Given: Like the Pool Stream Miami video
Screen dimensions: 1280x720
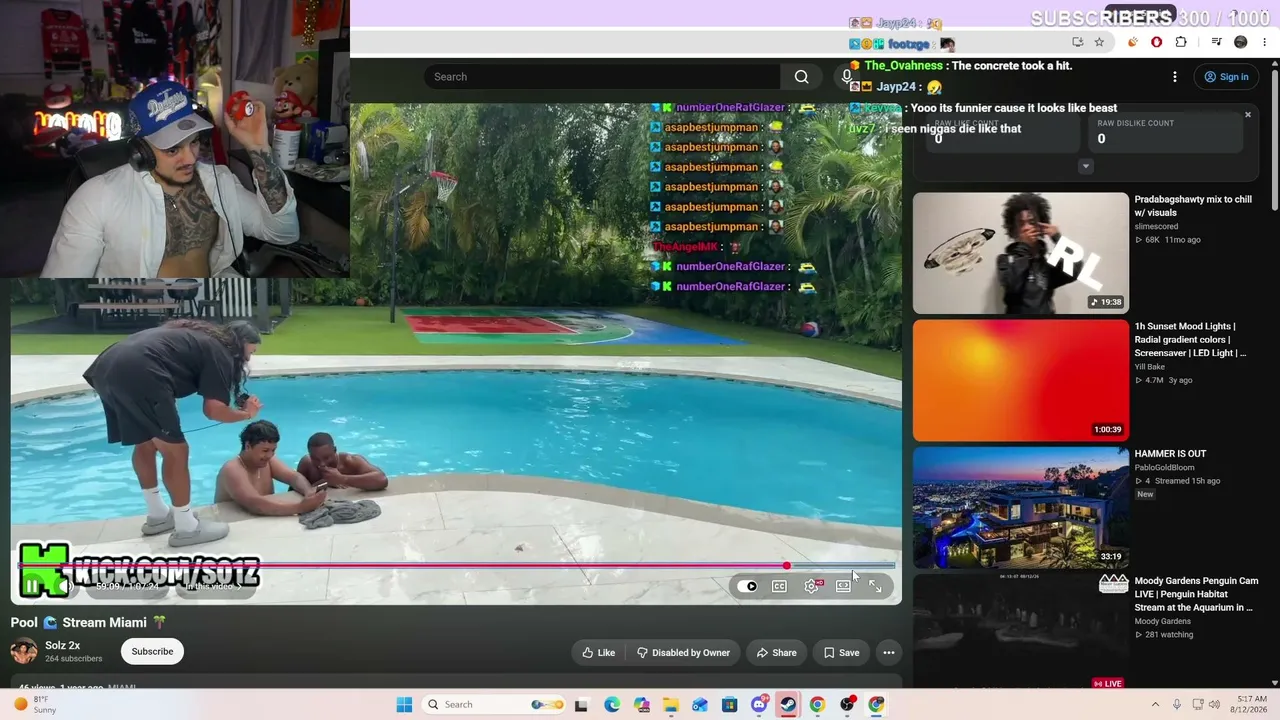Looking at the screenshot, I should pos(599,653).
